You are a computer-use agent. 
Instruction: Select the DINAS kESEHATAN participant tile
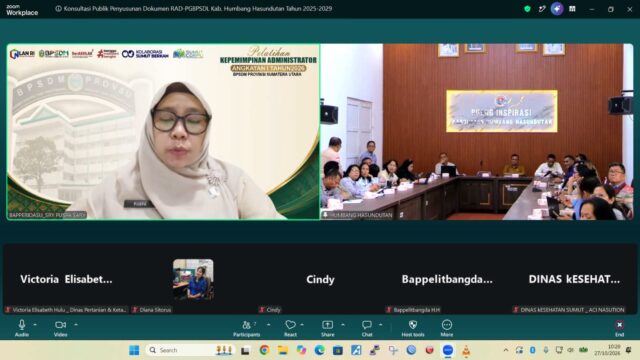click(574, 279)
